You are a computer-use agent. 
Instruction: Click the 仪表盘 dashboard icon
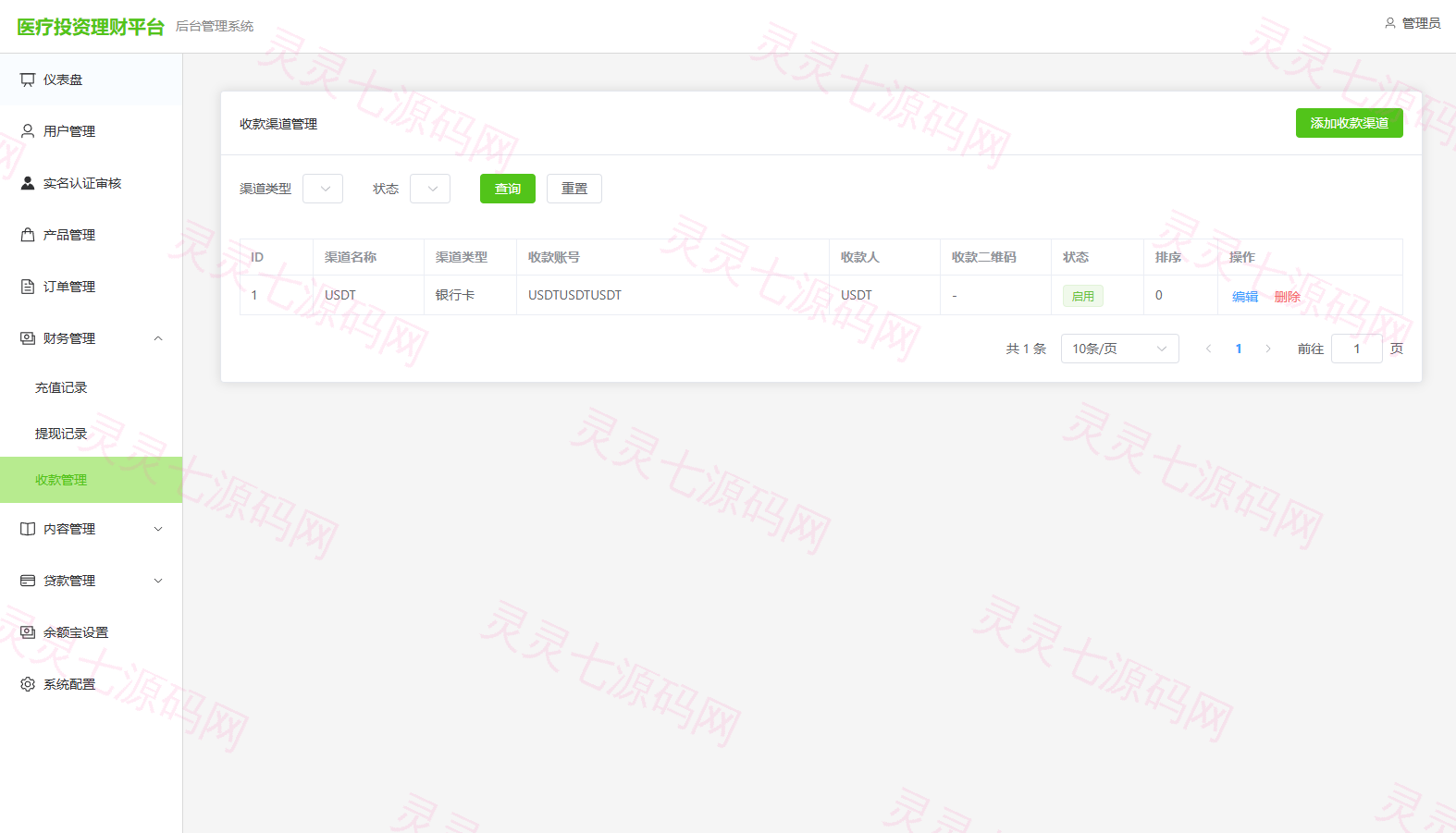[x=28, y=80]
